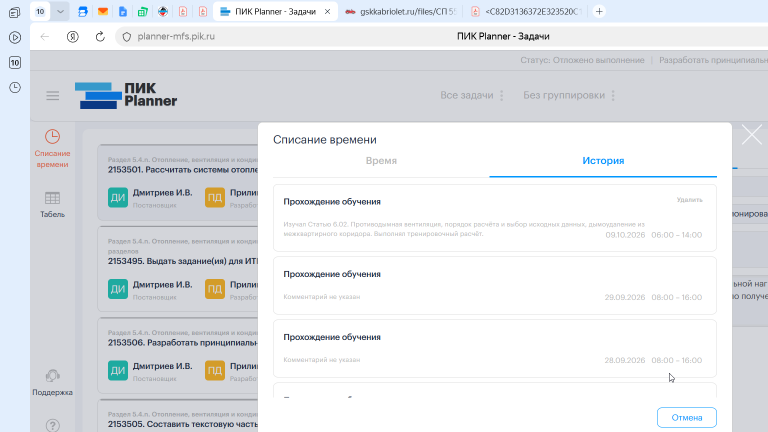768x432 pixels.
Task: Switch to the История tab in dialog
Action: (603, 161)
